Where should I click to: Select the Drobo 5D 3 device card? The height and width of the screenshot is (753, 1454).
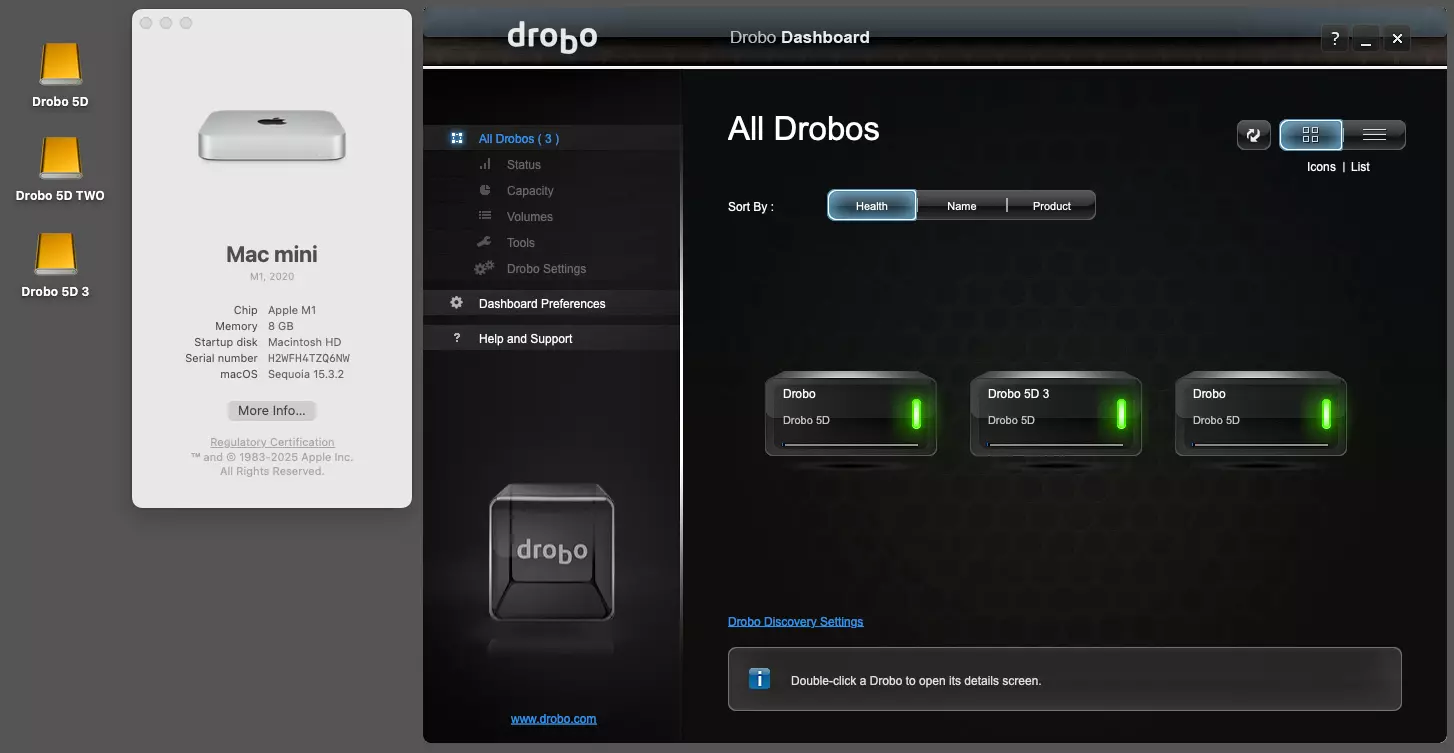tap(1056, 414)
